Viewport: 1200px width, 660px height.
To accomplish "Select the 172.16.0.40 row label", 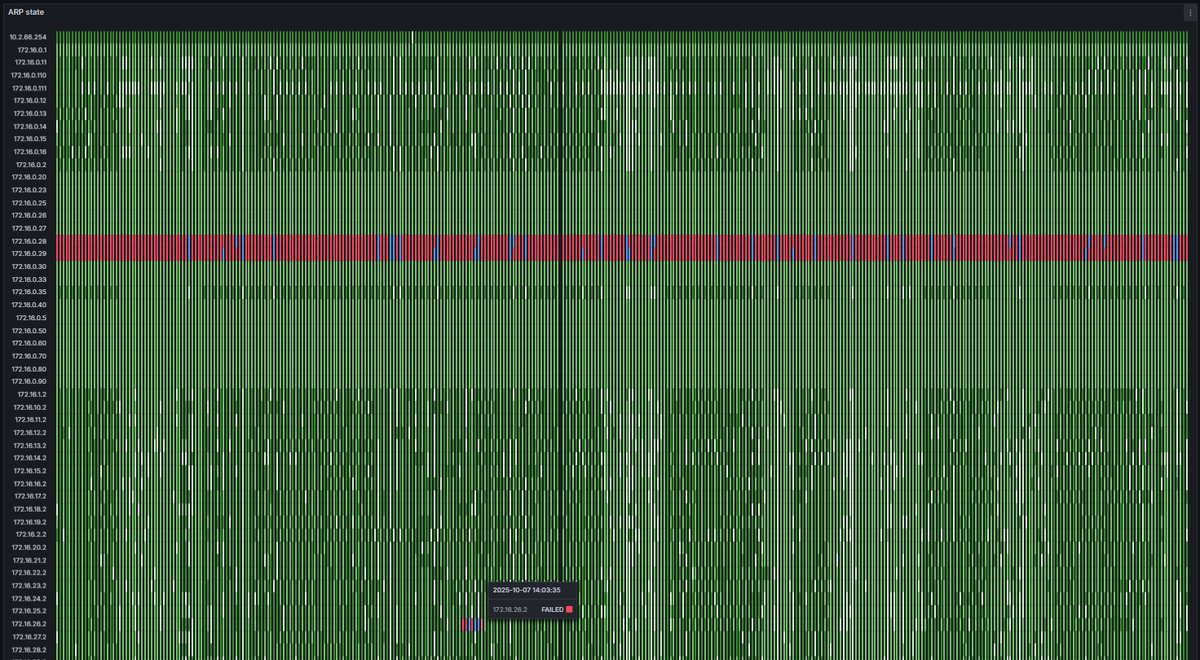I will (x=29, y=305).
